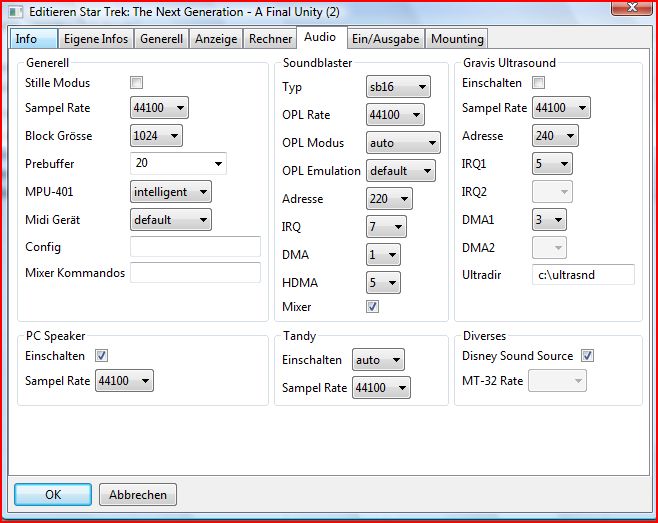Viewport: 658px width, 523px height.
Task: Expand the OPL Modus dropdown
Action: pos(403,143)
